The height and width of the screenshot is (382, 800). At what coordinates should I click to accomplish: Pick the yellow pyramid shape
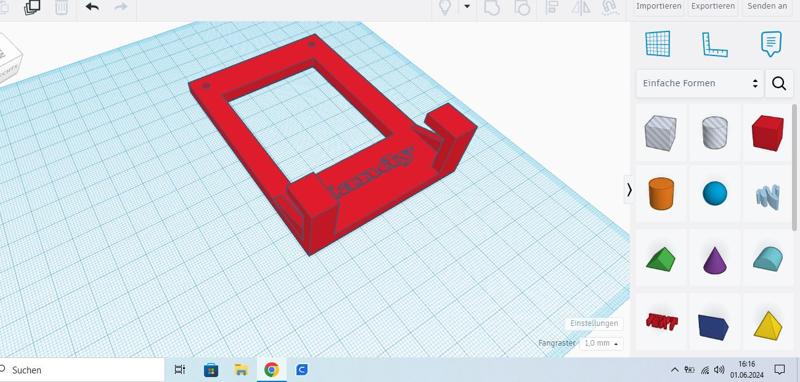[x=767, y=325]
